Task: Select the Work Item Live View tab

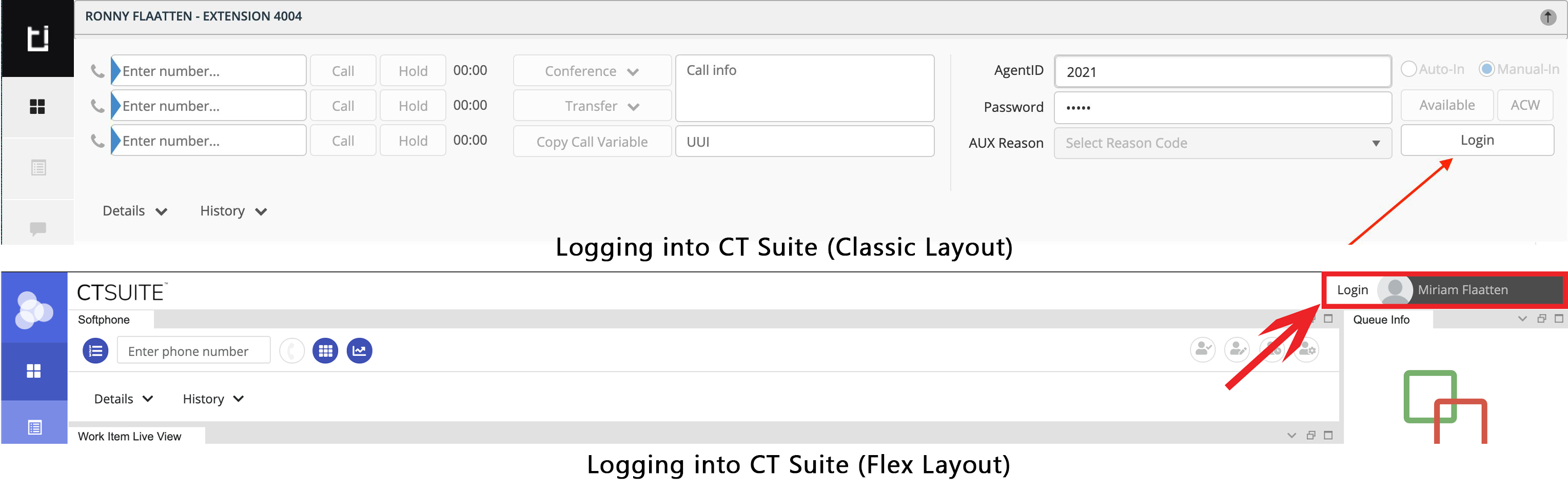Action: [130, 436]
